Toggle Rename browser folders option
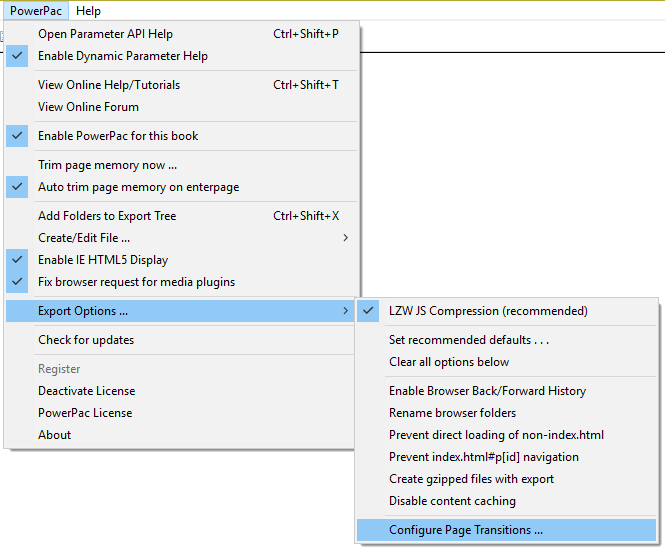The width and height of the screenshot is (665, 550). (x=506, y=413)
